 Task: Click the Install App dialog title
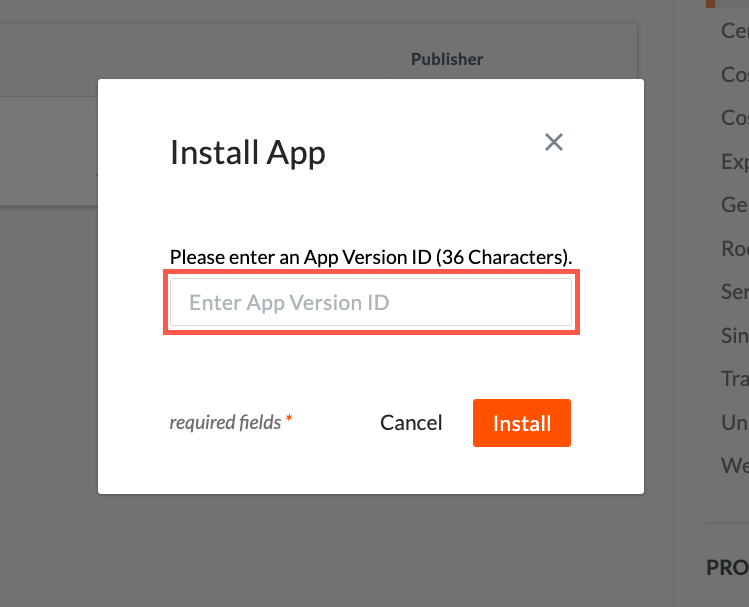(x=247, y=153)
